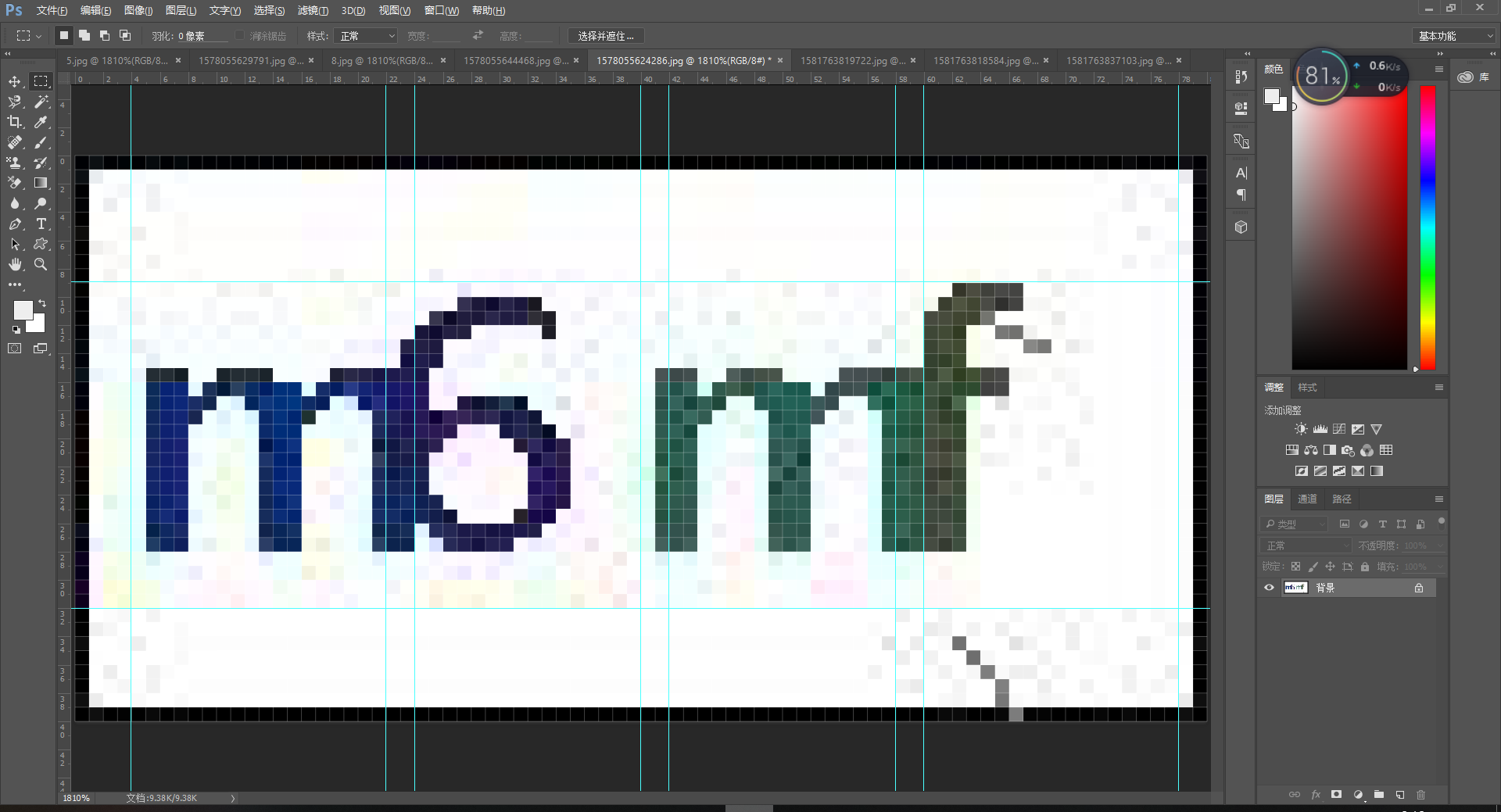Swap foreground and background colors
The width and height of the screenshot is (1501, 812).
[42, 303]
